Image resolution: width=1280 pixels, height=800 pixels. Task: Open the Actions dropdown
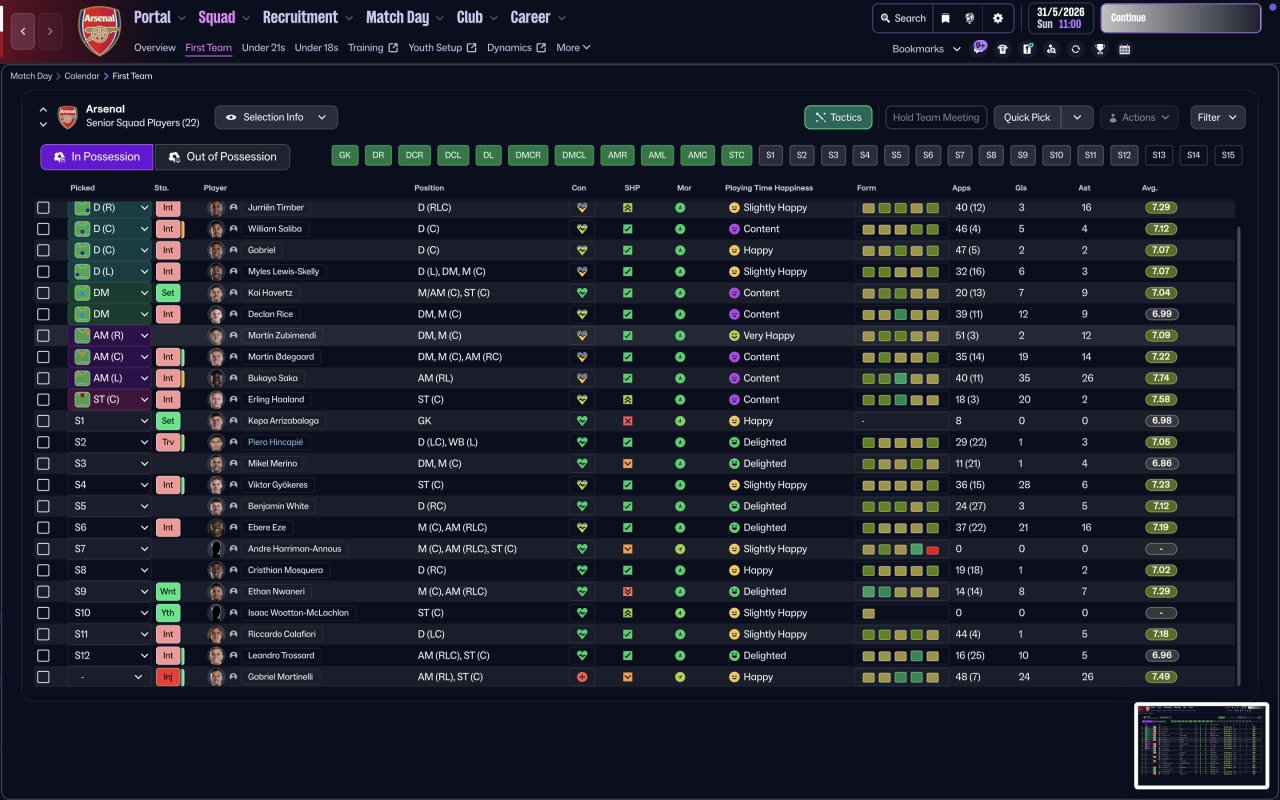coord(1139,117)
